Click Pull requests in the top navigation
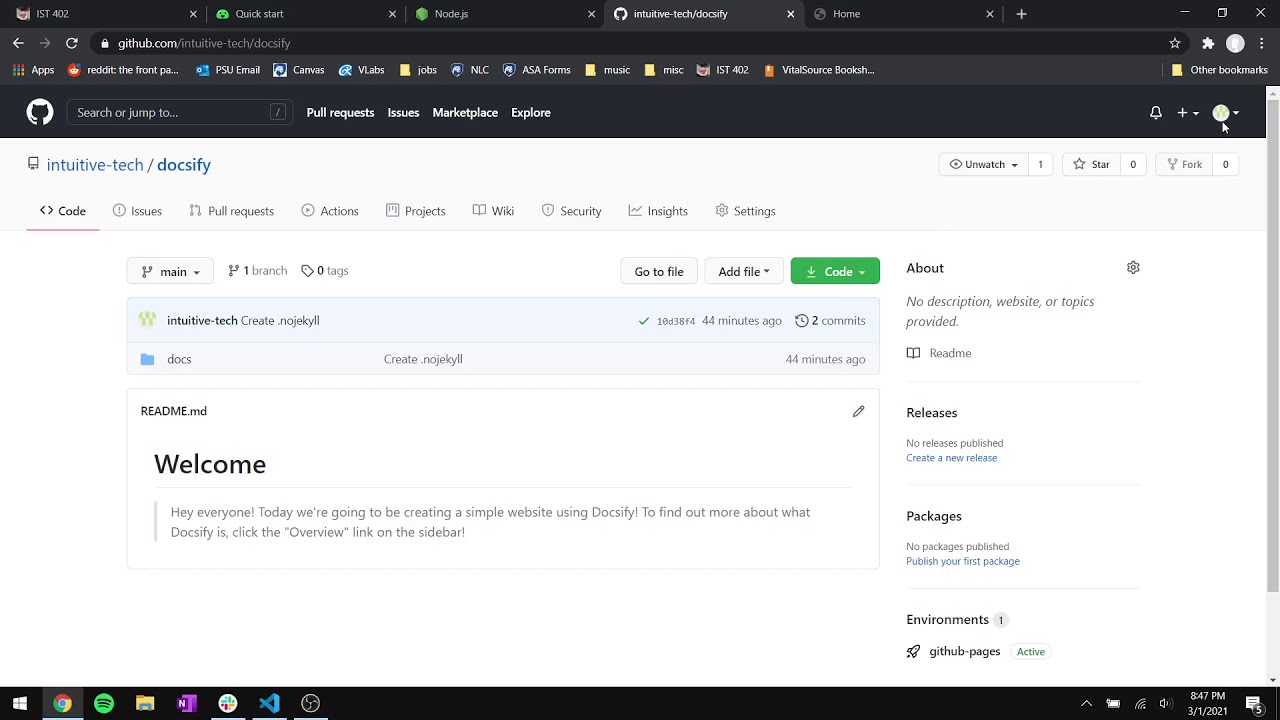 click(340, 113)
